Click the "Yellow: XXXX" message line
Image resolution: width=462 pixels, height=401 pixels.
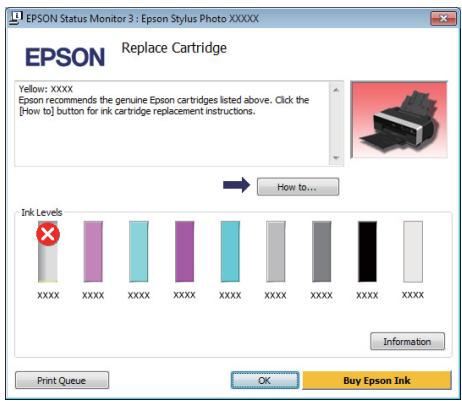(x=46, y=89)
